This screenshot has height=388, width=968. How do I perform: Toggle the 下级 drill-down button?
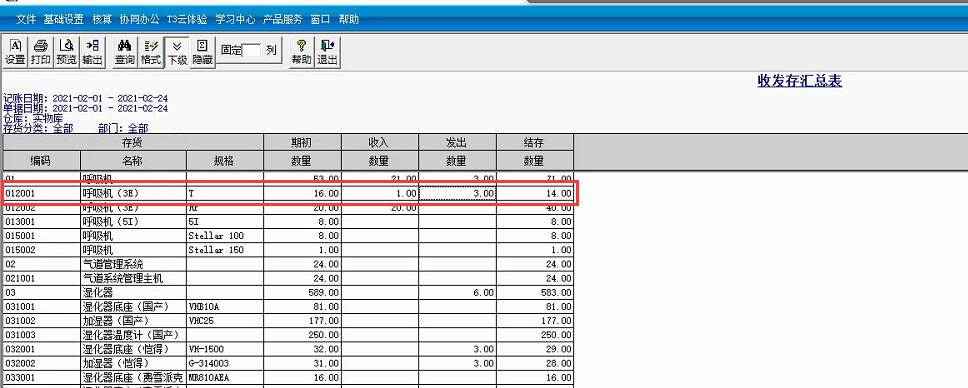(x=177, y=52)
